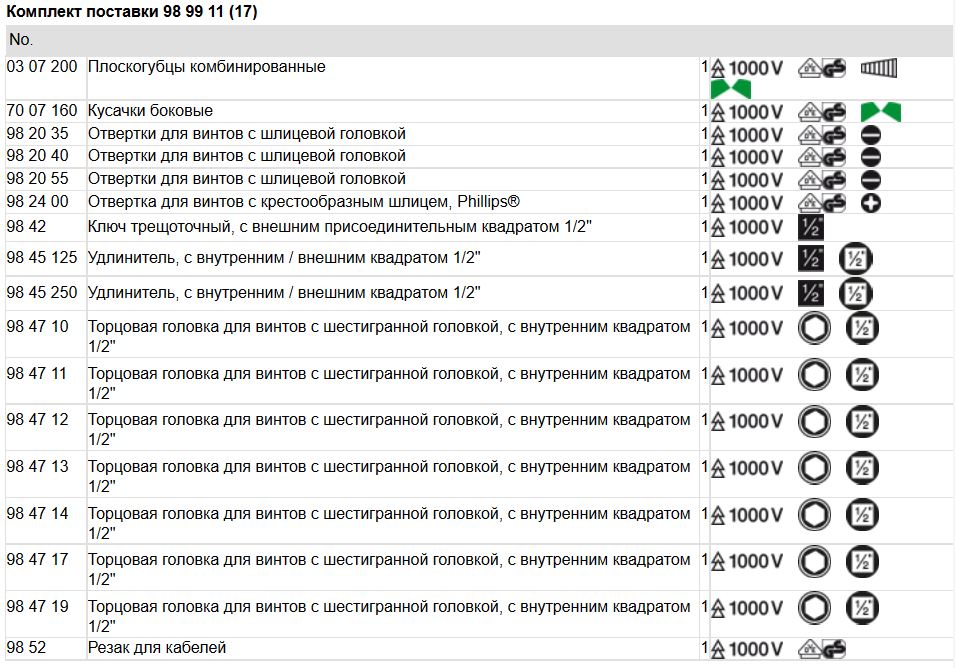Open article number 03 07 200
The image size is (955, 668).
click(x=41, y=67)
